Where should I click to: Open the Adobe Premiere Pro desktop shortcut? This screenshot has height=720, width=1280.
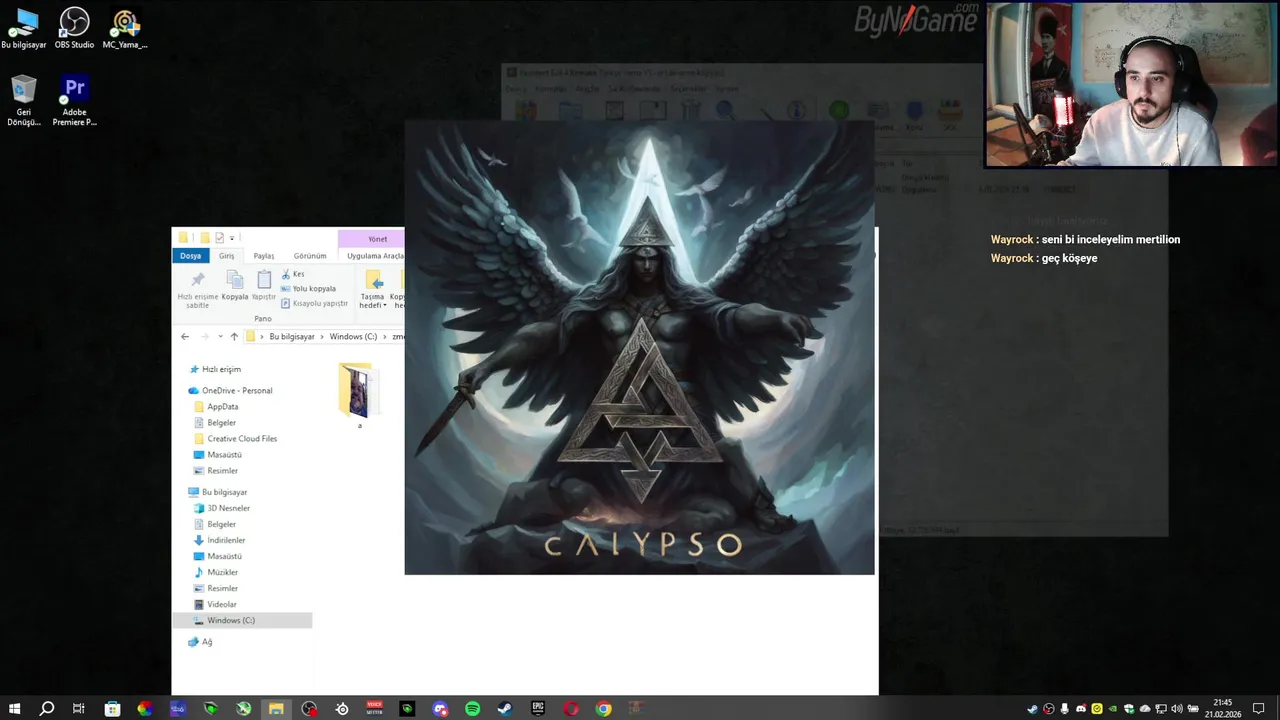pos(74,101)
